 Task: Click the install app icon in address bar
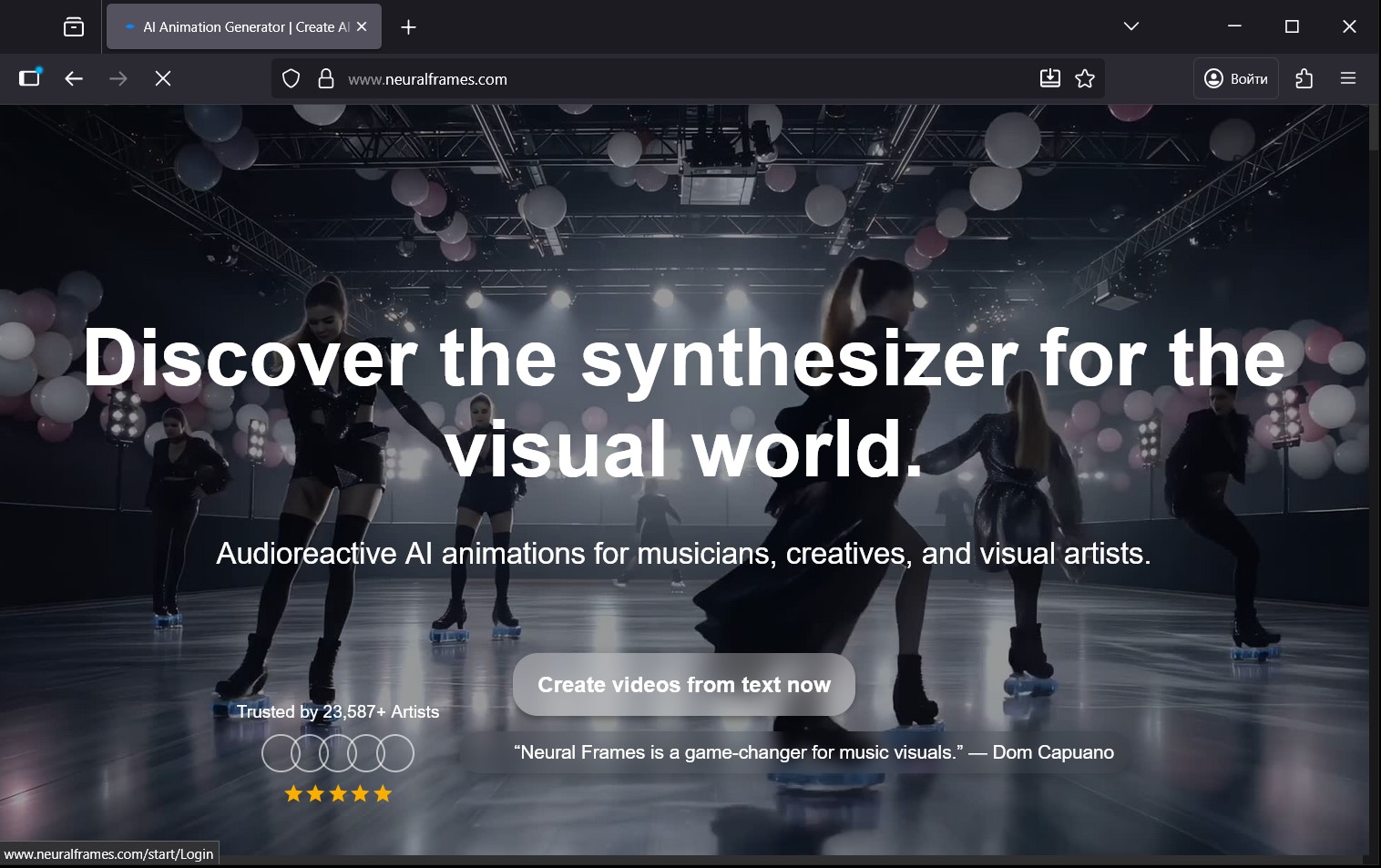(x=1049, y=78)
